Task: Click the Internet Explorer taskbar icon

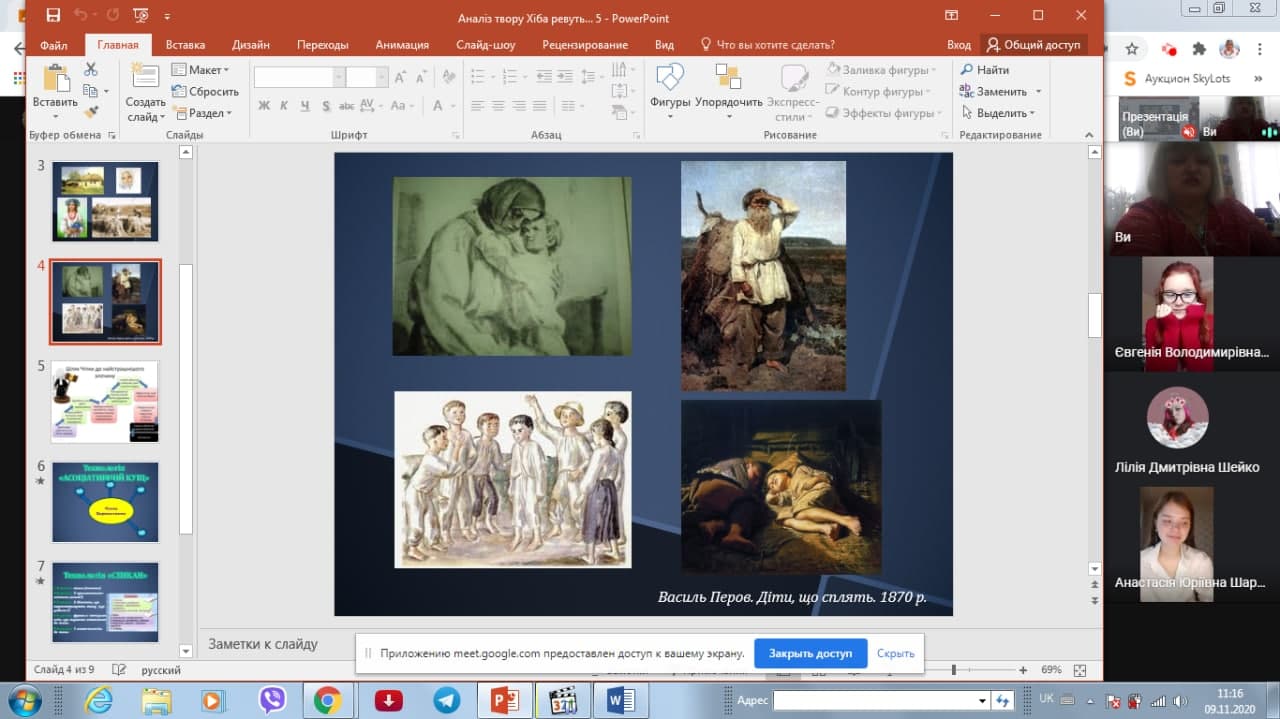Action: click(98, 700)
